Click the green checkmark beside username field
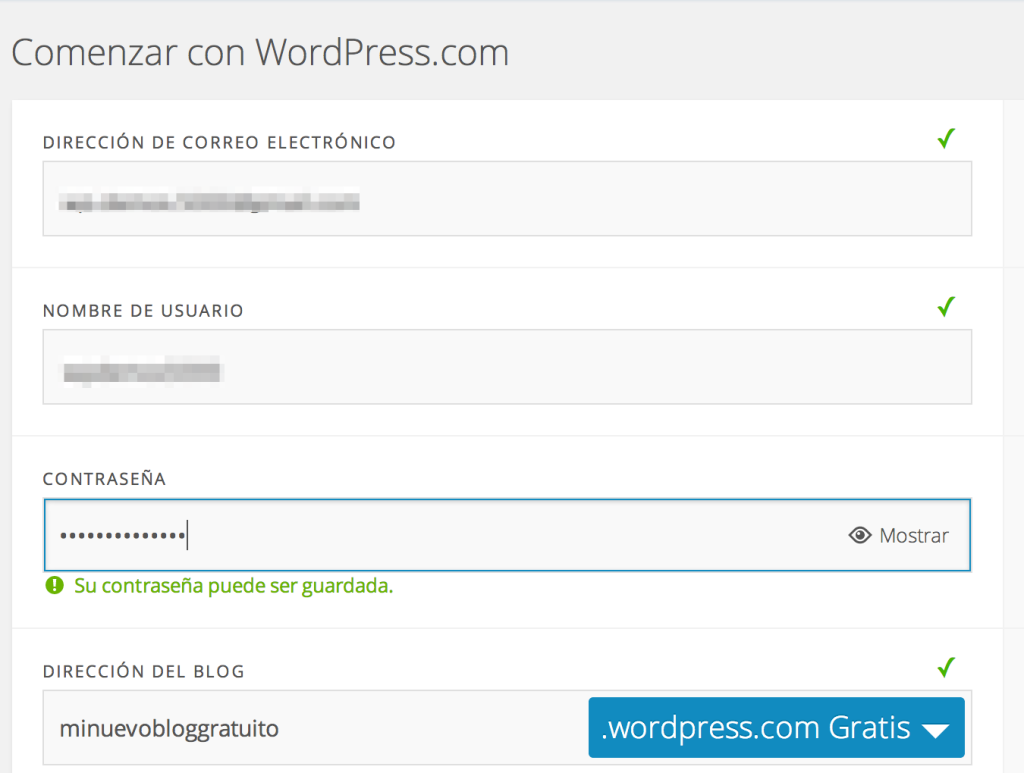 point(946,307)
